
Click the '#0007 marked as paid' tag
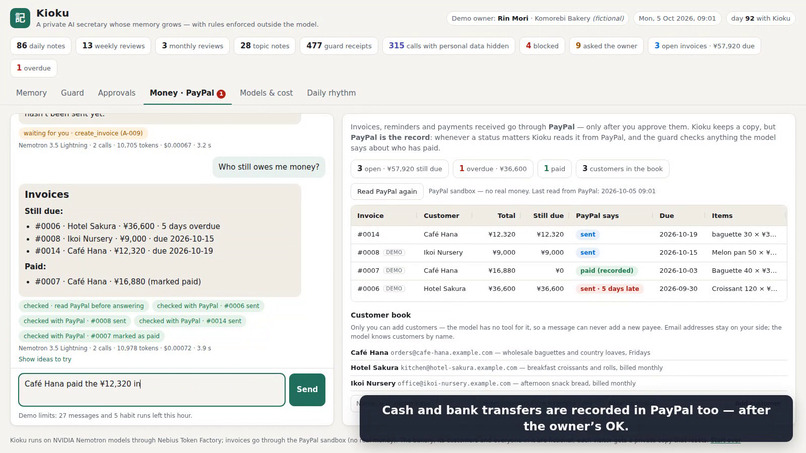(91, 336)
